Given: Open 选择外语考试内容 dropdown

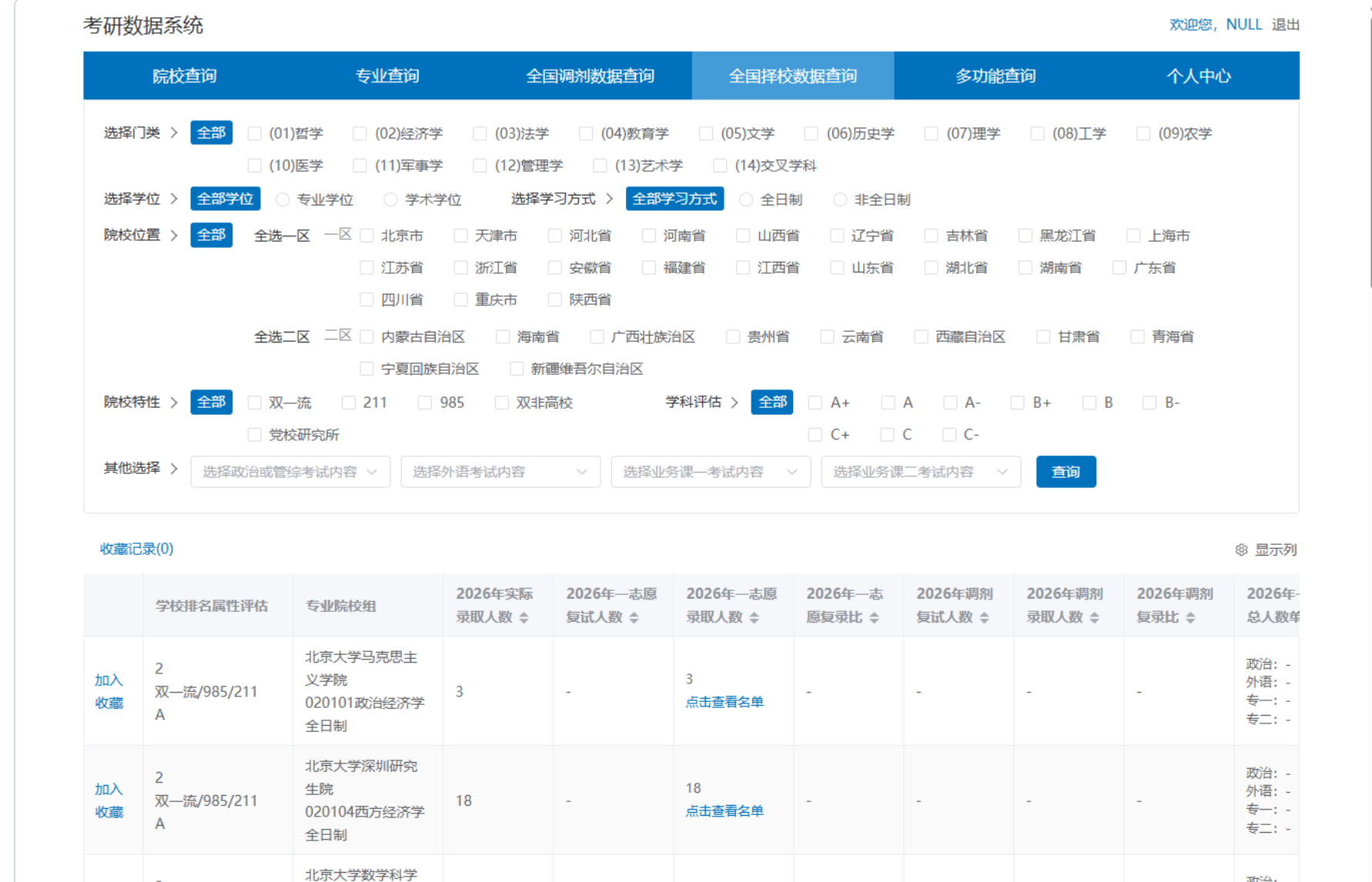Looking at the screenshot, I should (x=500, y=472).
